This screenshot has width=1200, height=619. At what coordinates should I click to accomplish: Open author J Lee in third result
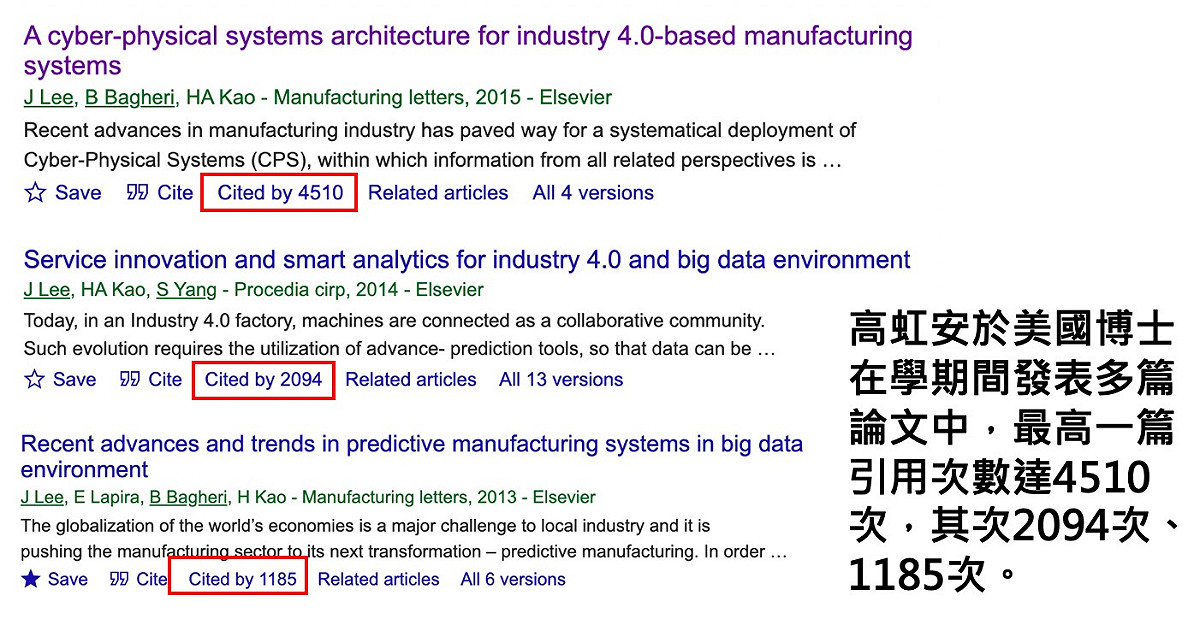[43, 497]
